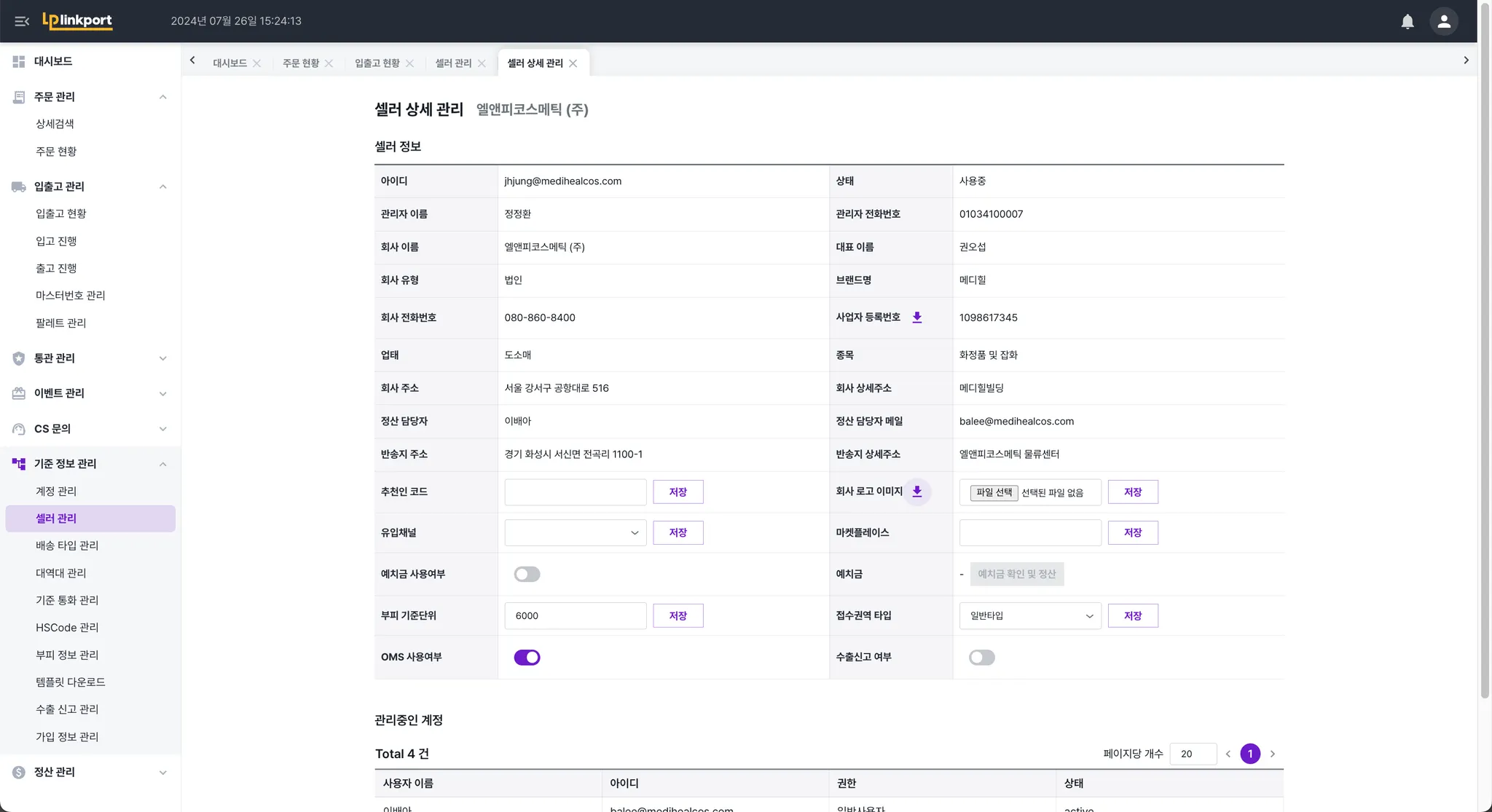The height and width of the screenshot is (812, 1492).
Task: Open 배송 타입 관리 in sidebar
Action: click(67, 545)
